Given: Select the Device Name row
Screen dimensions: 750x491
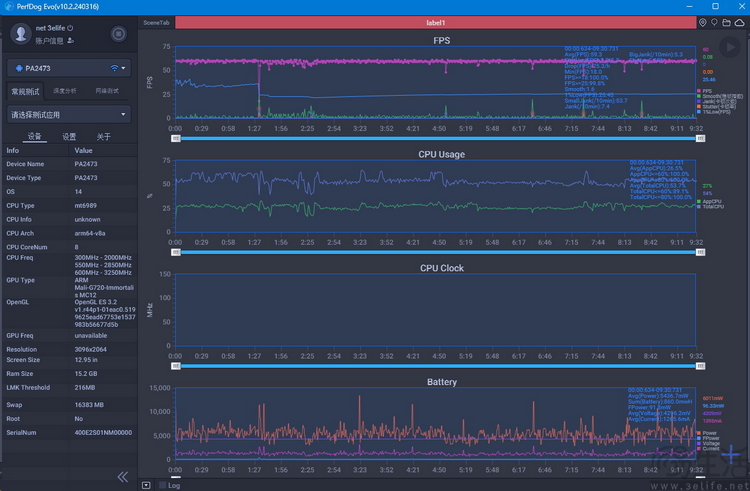Looking at the screenshot, I should 70,164.
